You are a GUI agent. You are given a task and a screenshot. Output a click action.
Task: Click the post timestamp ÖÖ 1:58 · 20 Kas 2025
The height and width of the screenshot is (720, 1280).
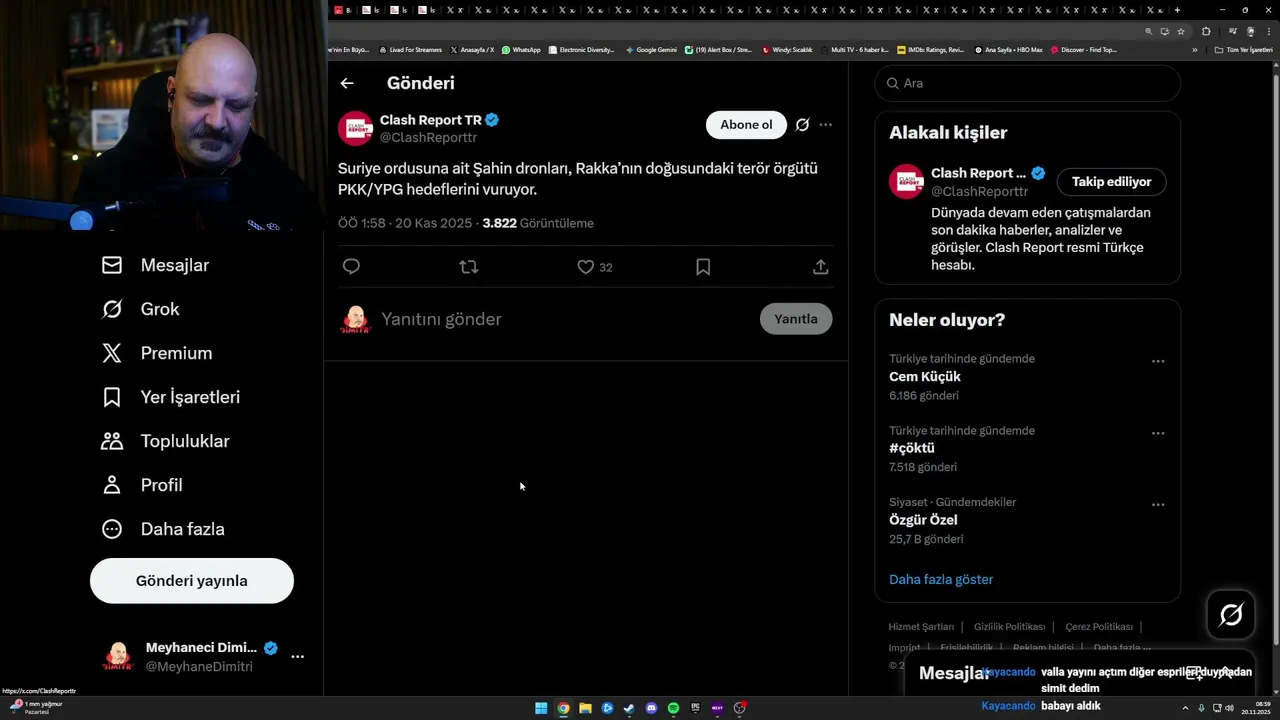405,223
